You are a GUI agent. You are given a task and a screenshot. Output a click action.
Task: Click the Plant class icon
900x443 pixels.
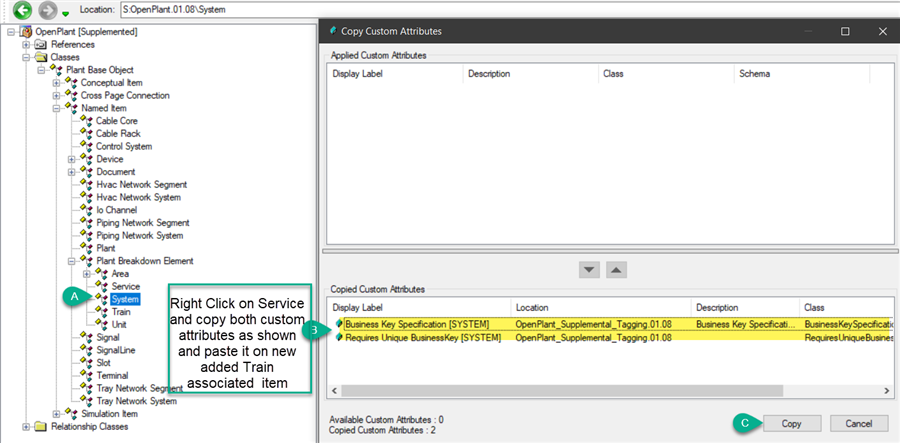[87, 248]
